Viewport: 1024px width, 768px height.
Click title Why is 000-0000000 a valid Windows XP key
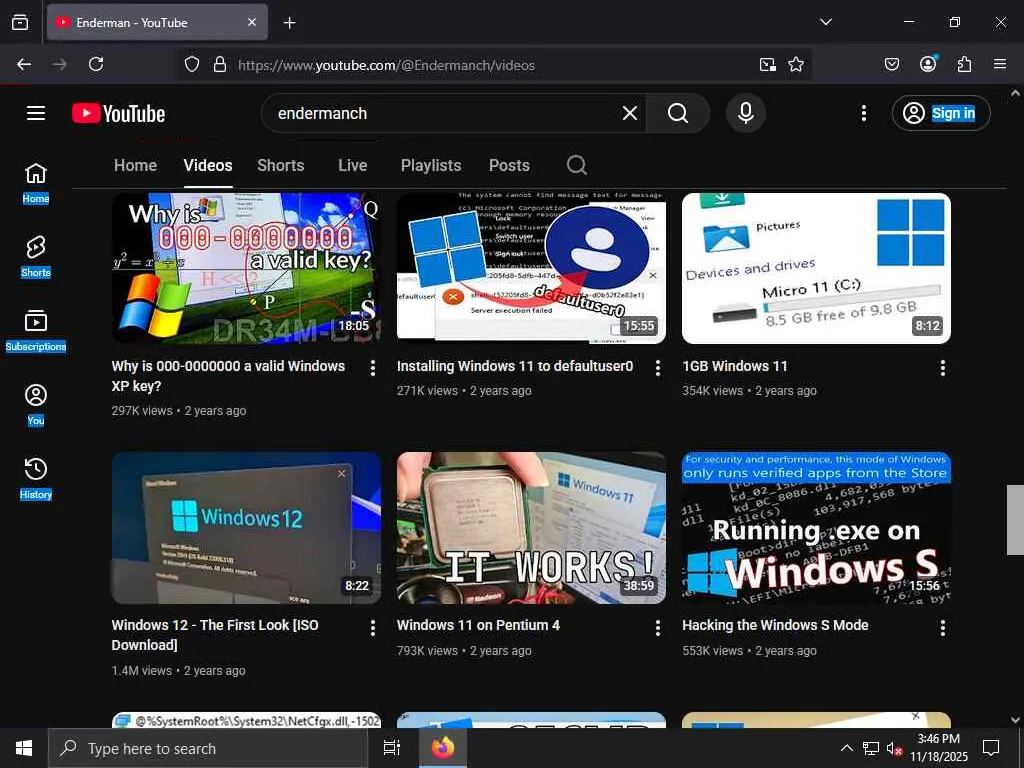228,376
